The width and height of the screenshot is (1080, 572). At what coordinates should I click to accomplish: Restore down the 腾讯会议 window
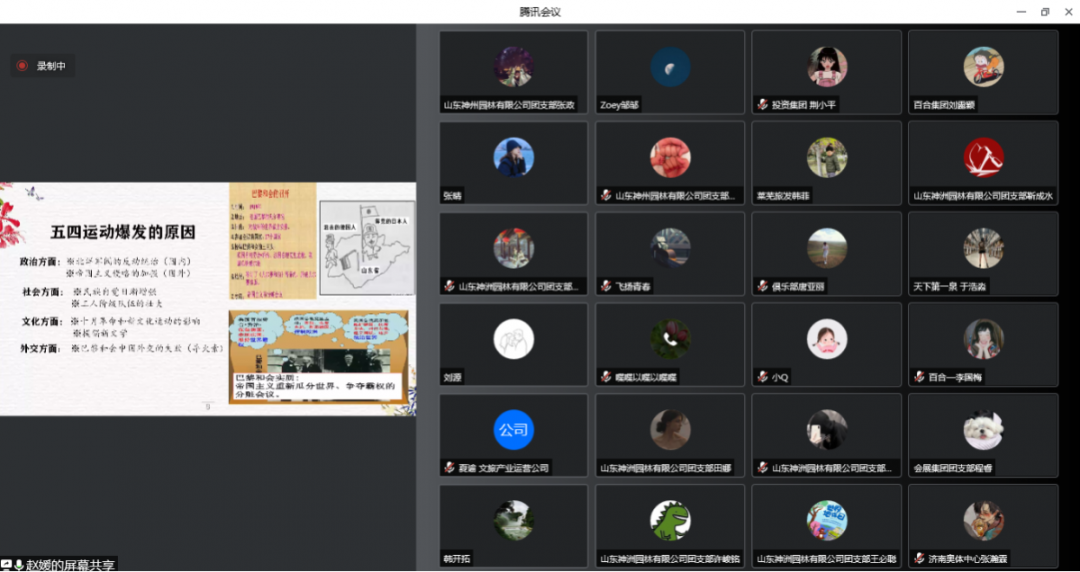1045,12
